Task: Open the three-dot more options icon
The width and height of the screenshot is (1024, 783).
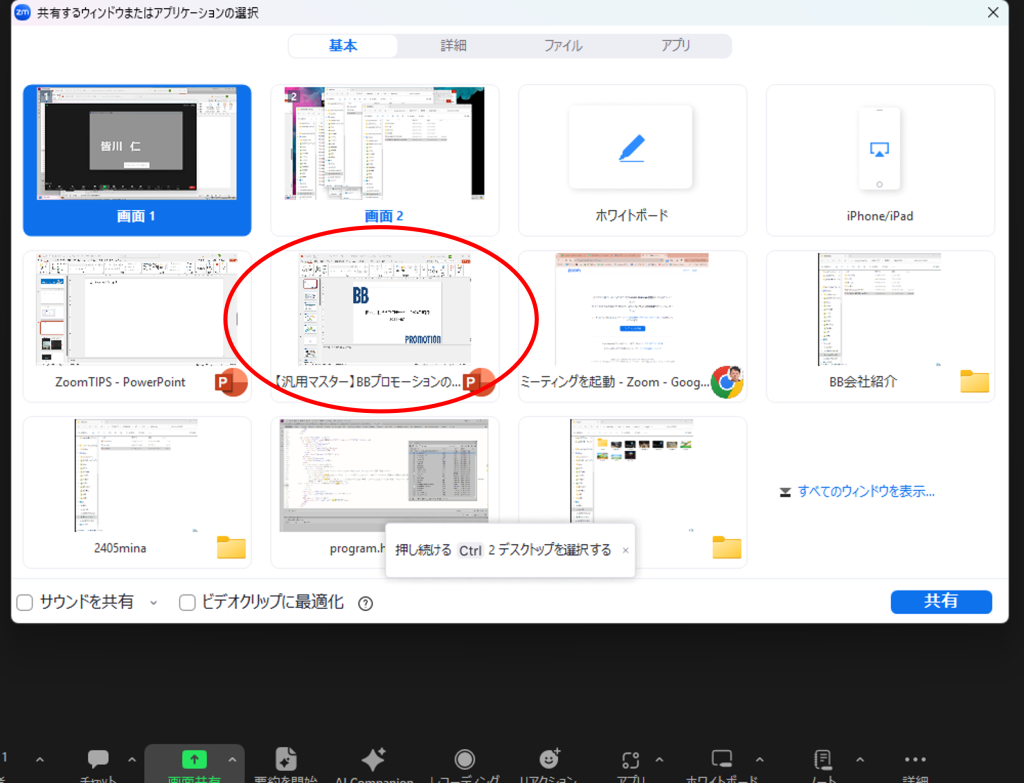Action: pyautogui.click(x=915, y=760)
